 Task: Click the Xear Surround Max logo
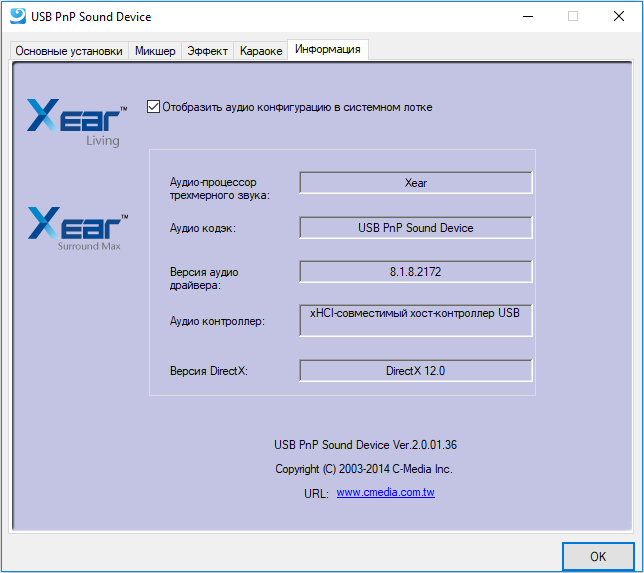78,228
